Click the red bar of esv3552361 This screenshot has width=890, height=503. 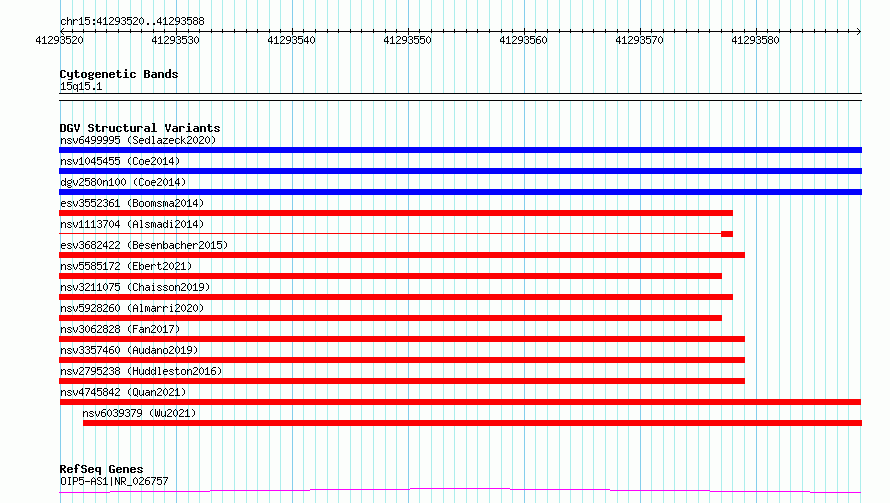(x=396, y=213)
